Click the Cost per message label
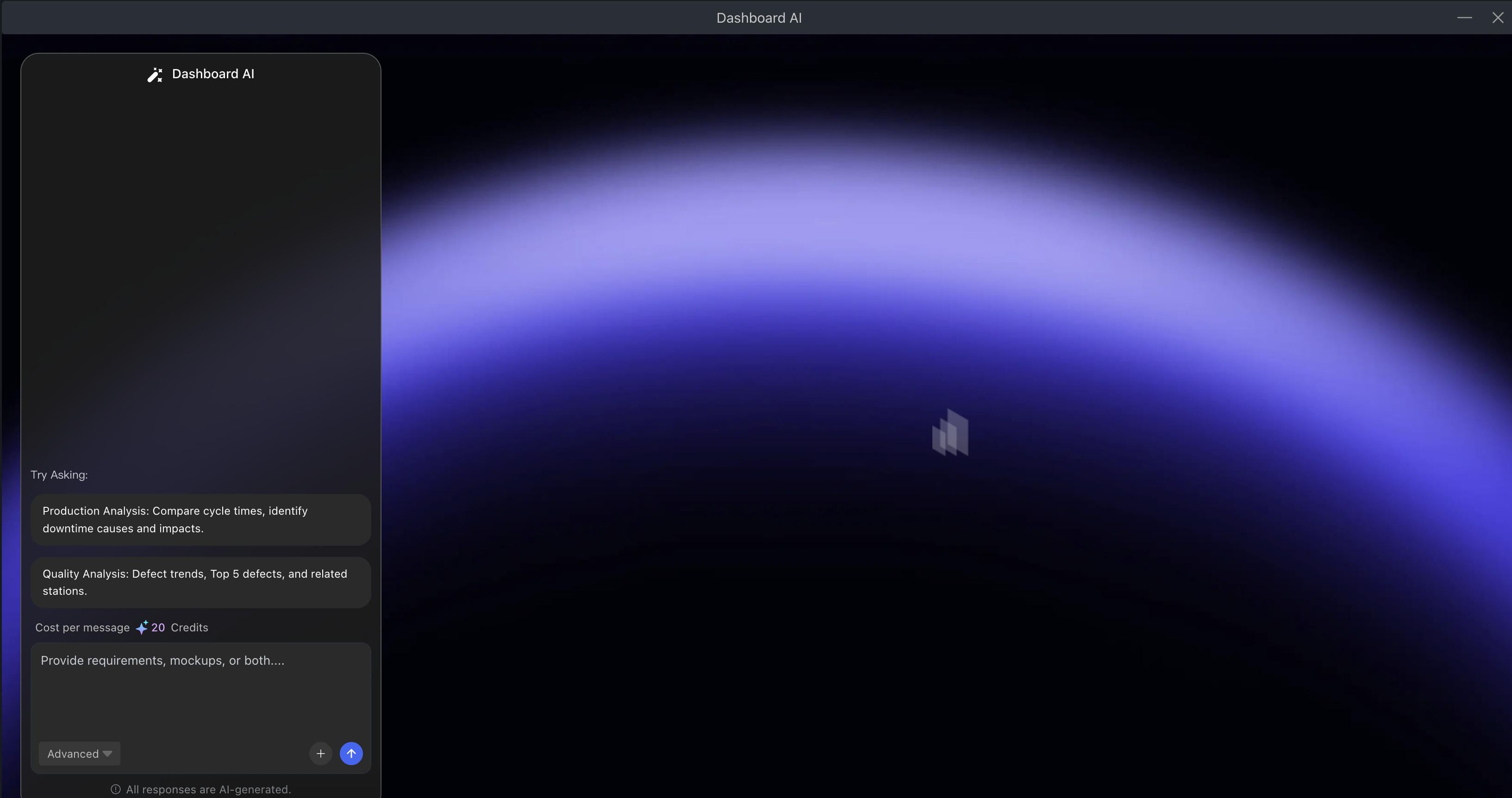The width and height of the screenshot is (1512, 798). click(82, 627)
